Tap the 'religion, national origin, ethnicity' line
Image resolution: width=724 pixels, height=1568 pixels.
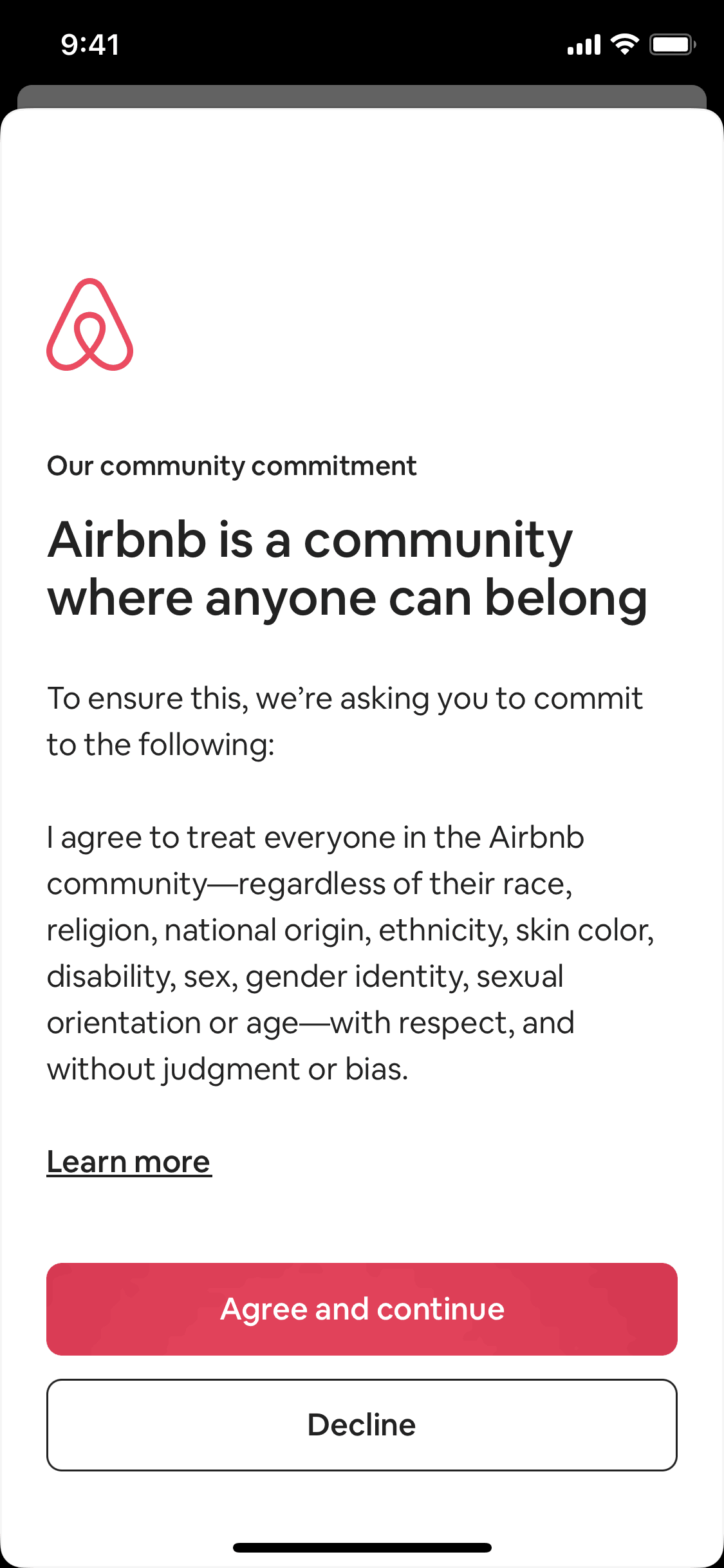(x=350, y=931)
